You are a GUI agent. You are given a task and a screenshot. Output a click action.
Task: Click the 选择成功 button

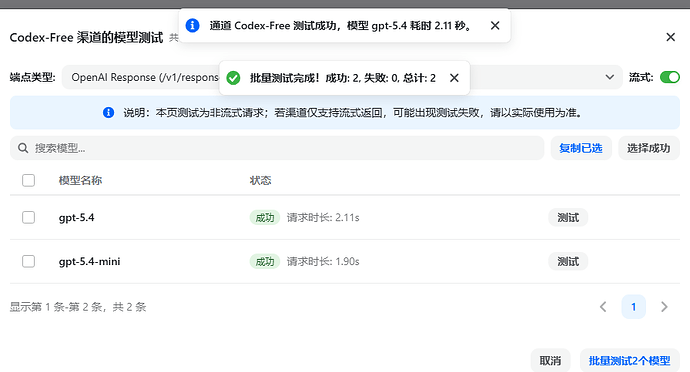click(x=649, y=148)
